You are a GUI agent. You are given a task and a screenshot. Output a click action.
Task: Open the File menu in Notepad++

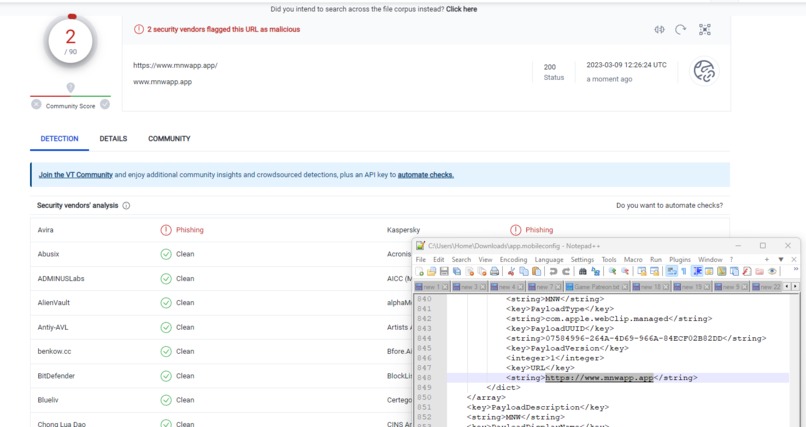pyautogui.click(x=420, y=259)
